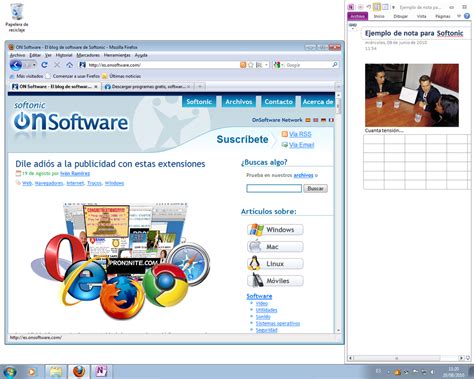
Task: Open the Navegadores tag link
Action: coord(49,183)
